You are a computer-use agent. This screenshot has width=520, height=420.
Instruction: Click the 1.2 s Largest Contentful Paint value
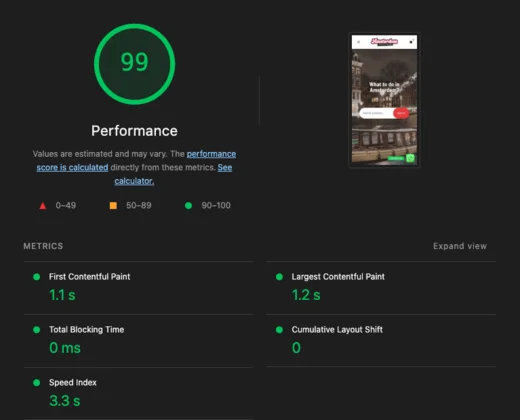[306, 295]
